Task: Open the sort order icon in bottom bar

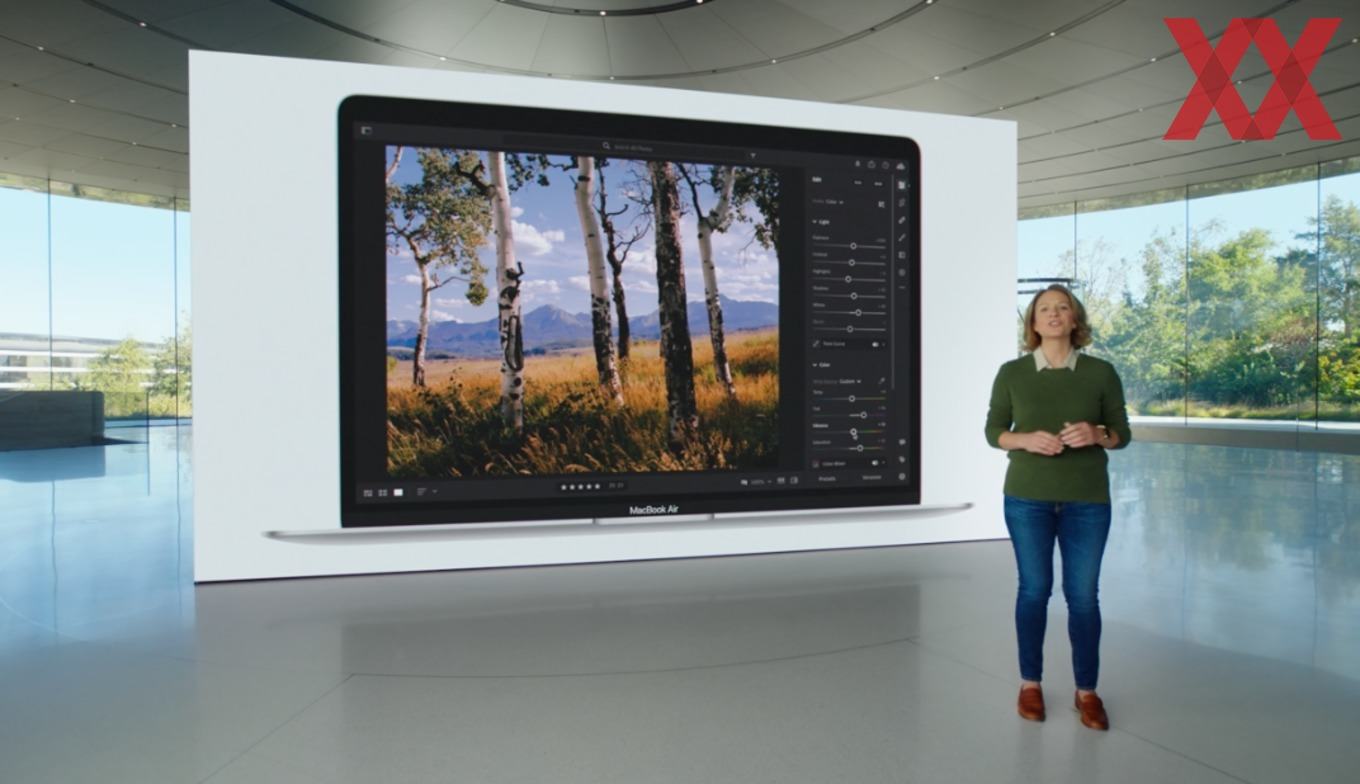Action: (421, 491)
